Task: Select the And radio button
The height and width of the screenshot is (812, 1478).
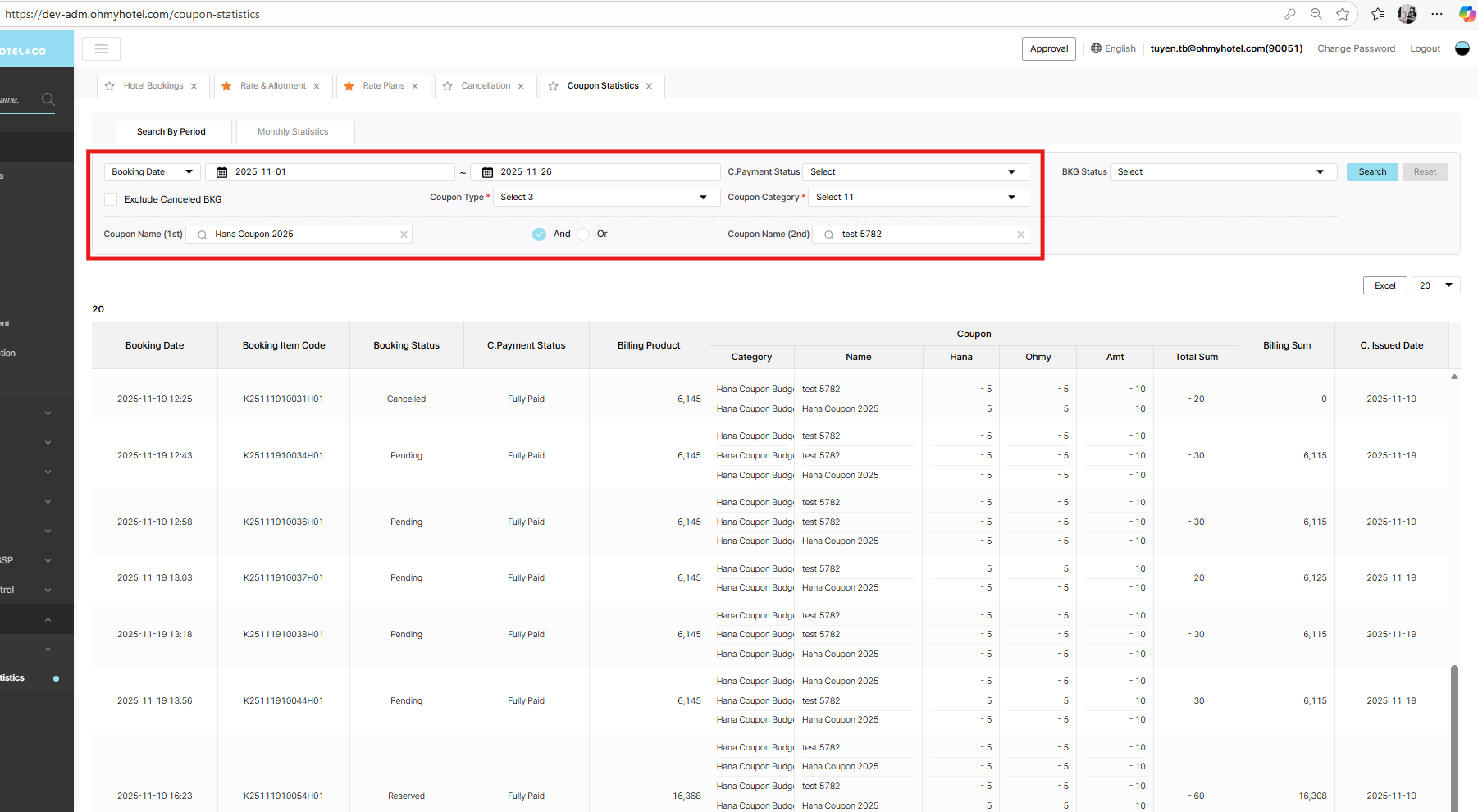Action: (539, 235)
